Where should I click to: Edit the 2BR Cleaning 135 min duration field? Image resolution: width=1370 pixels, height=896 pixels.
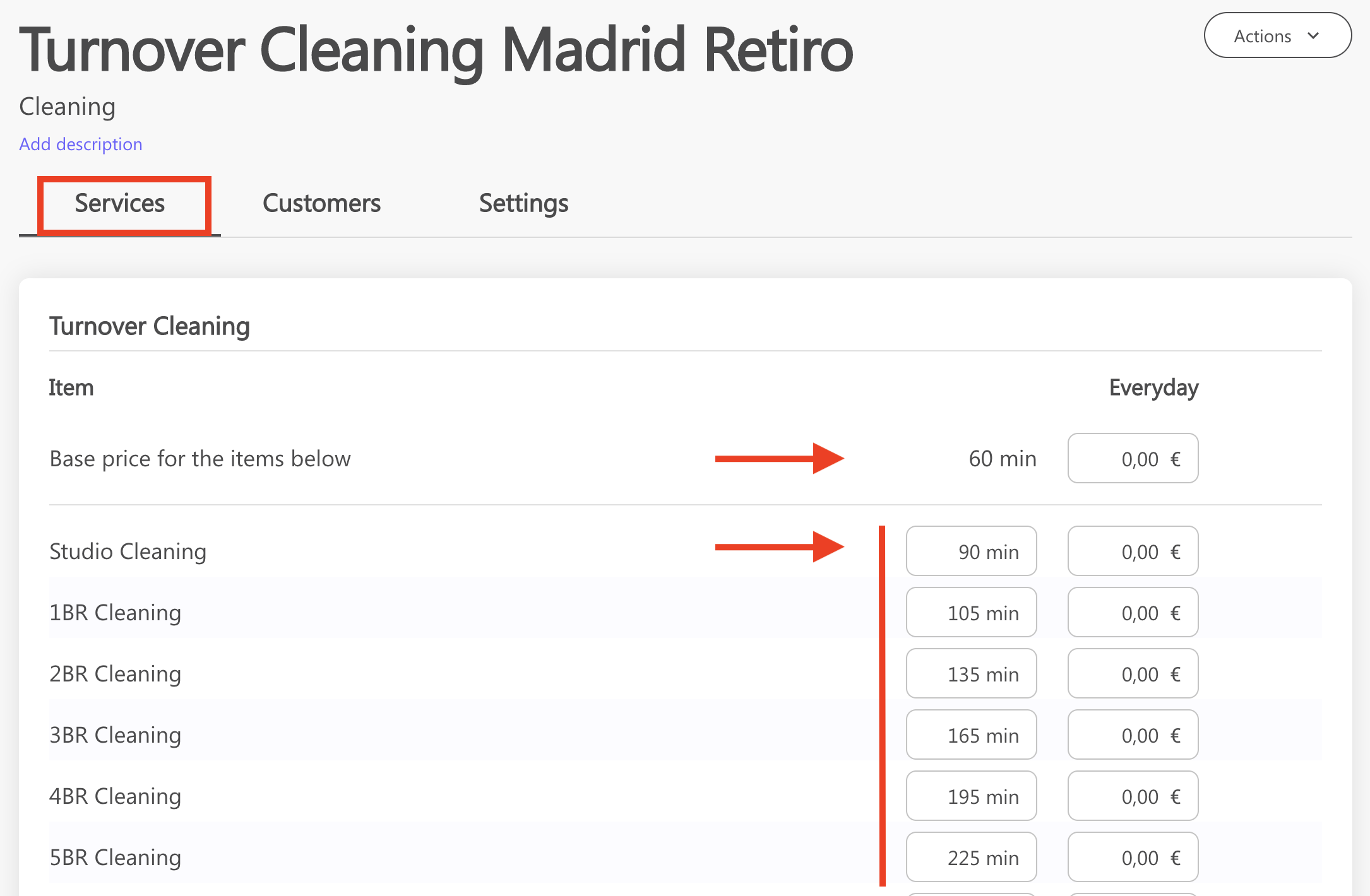click(x=972, y=673)
